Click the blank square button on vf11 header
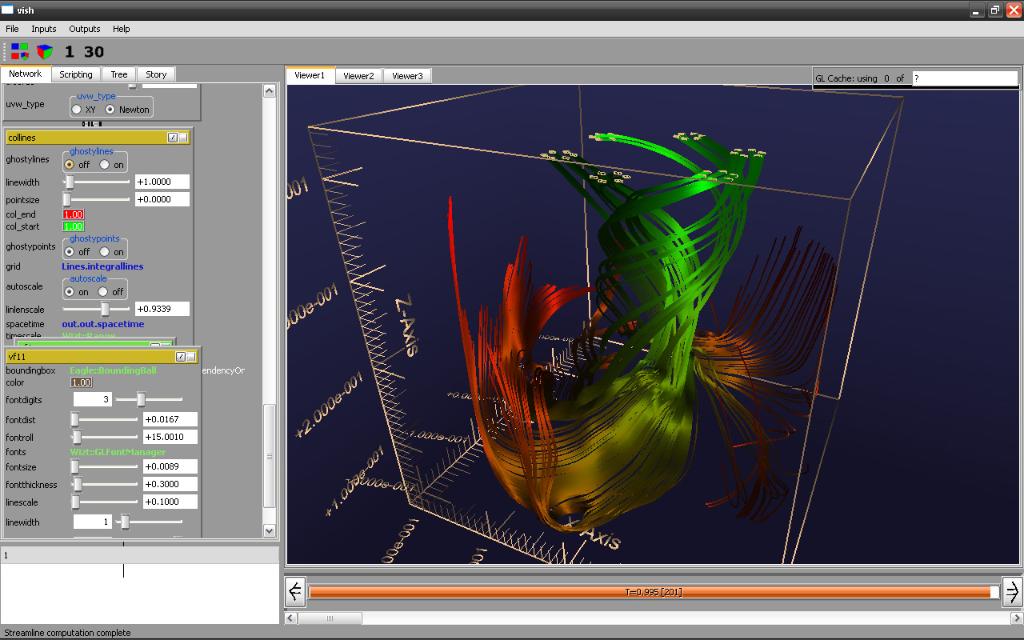Screen dimensions: 1024x640 (x=192, y=356)
